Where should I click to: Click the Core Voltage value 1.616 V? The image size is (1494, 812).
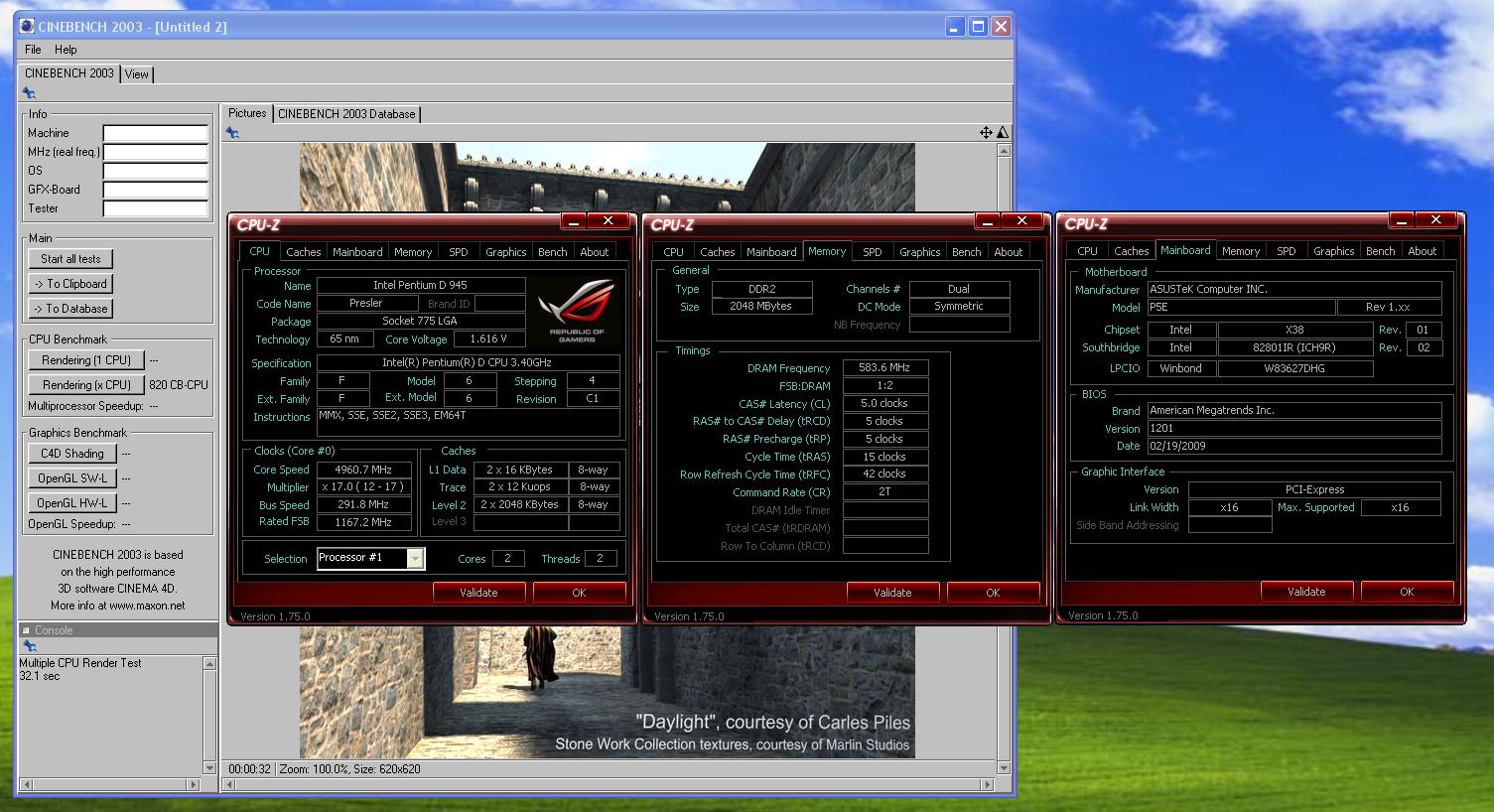pyautogui.click(x=489, y=339)
